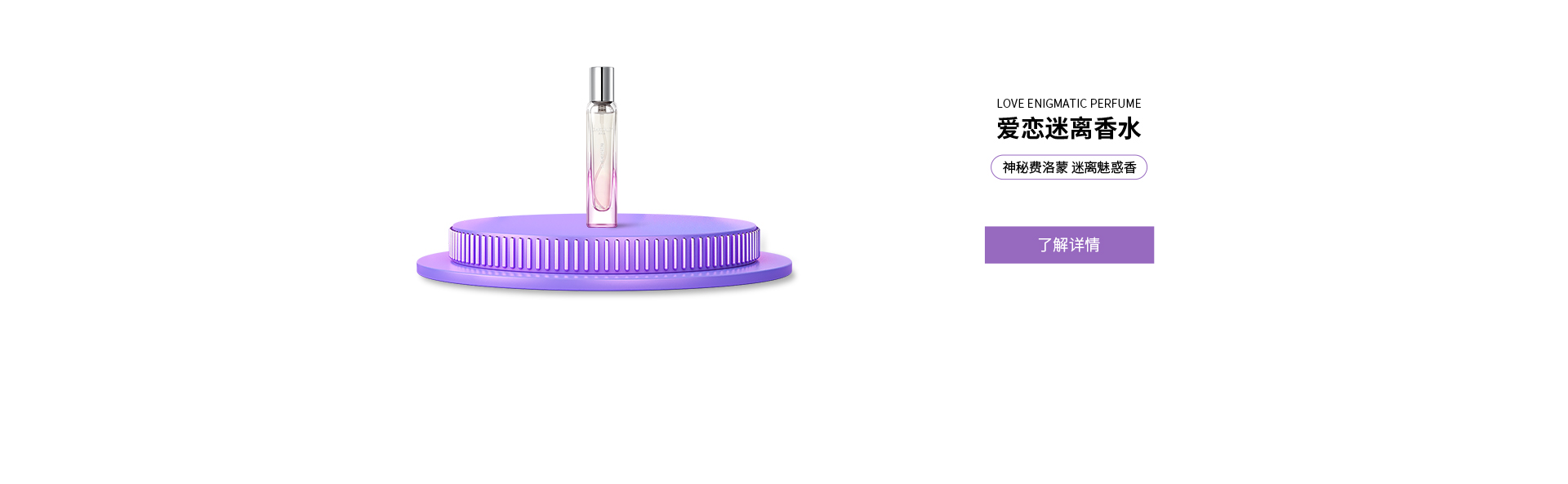Click the word PERFUME in the subtitle
This screenshot has width=1568, height=484.
pos(1115,104)
